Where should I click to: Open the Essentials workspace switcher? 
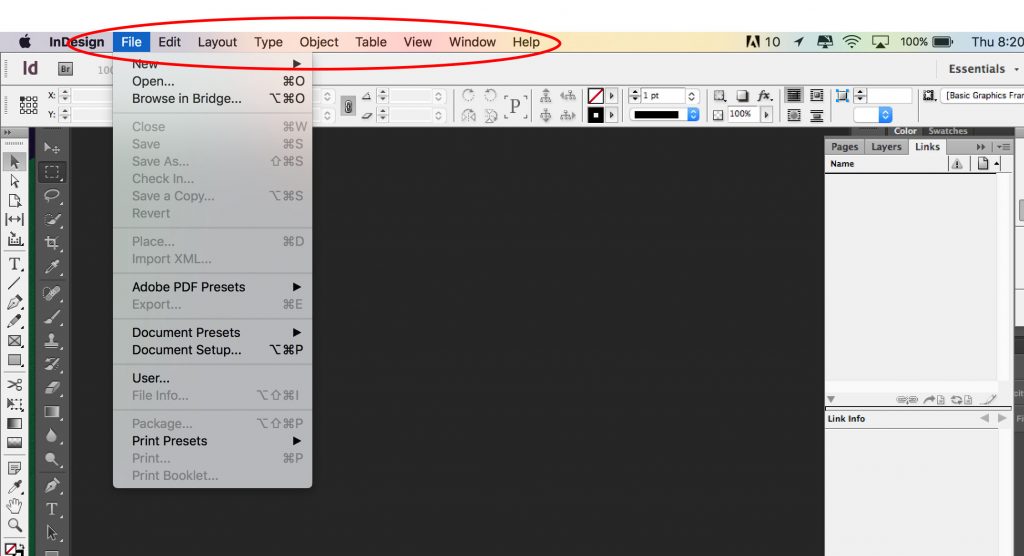[982, 69]
